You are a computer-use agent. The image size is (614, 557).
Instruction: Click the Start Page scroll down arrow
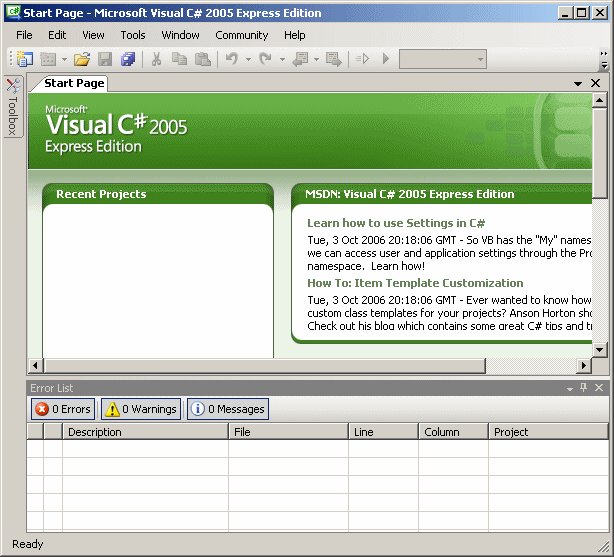pos(600,349)
